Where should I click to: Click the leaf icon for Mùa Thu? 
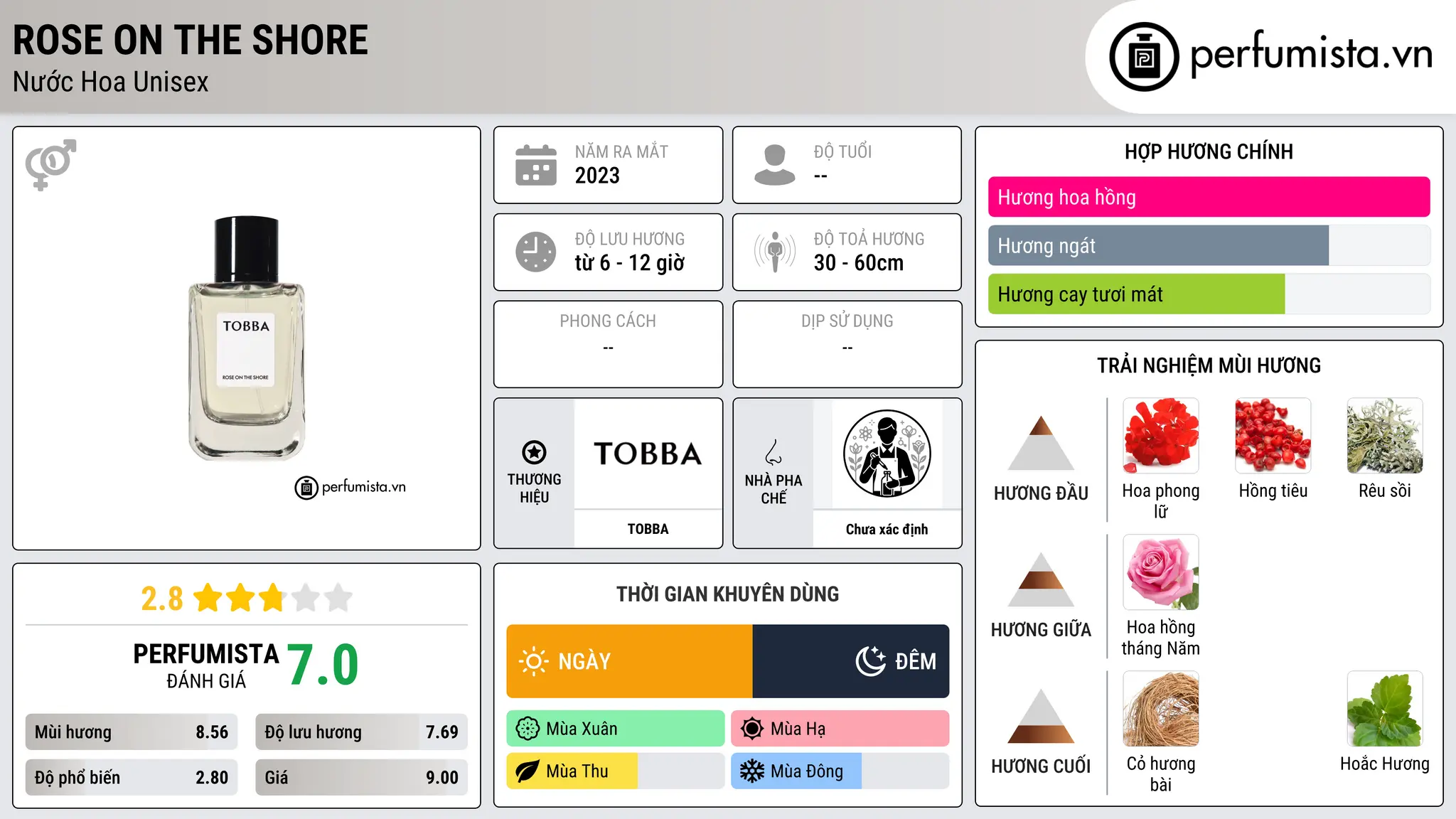528,771
